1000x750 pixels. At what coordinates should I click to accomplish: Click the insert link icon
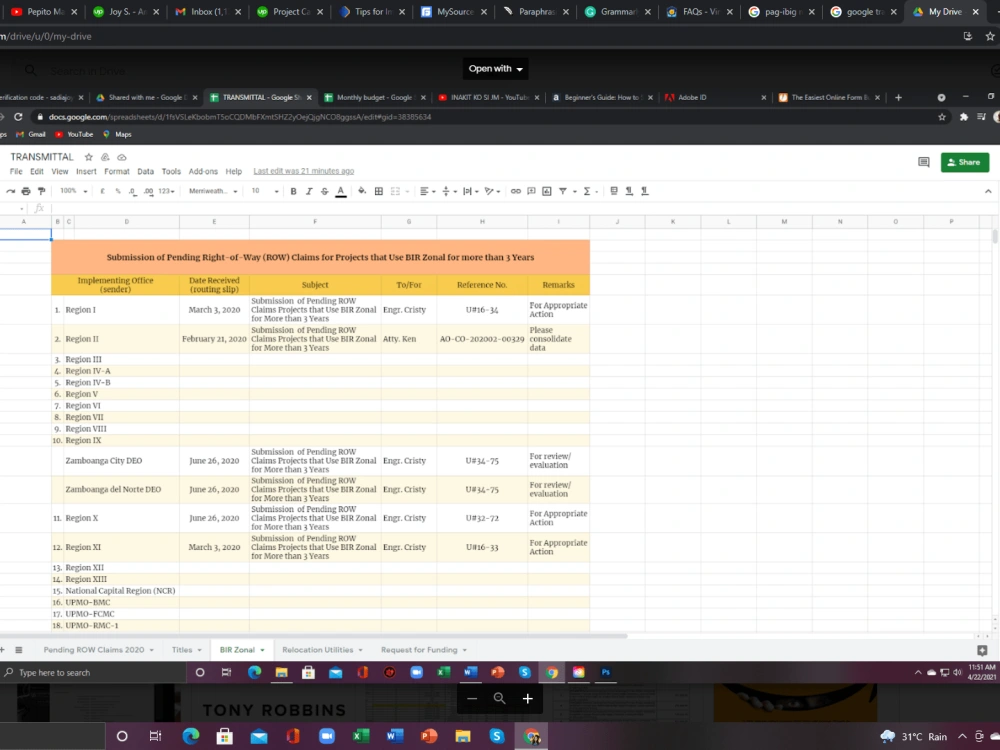pyautogui.click(x=515, y=191)
